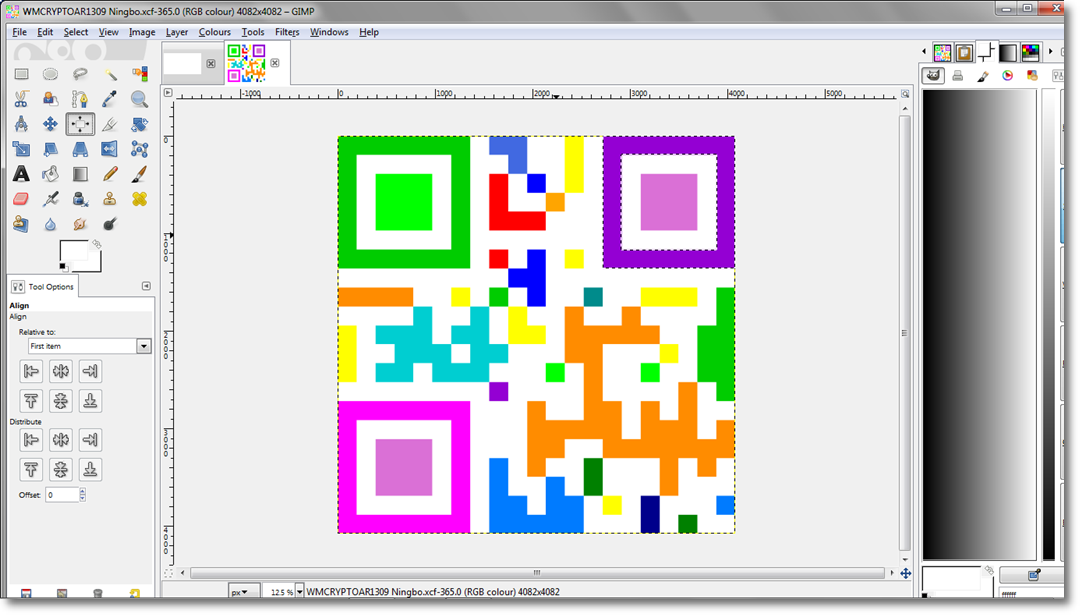Select the Ink tool
Screen dimensions: 1080x615
click(x=80, y=199)
